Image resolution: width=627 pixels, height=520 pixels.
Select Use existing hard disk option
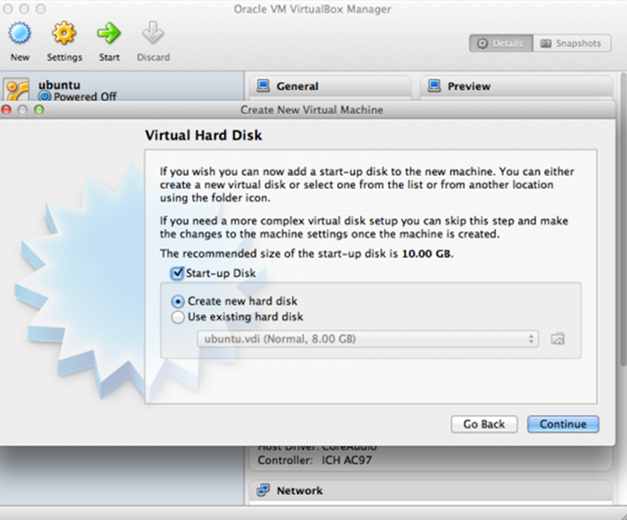tap(178, 317)
